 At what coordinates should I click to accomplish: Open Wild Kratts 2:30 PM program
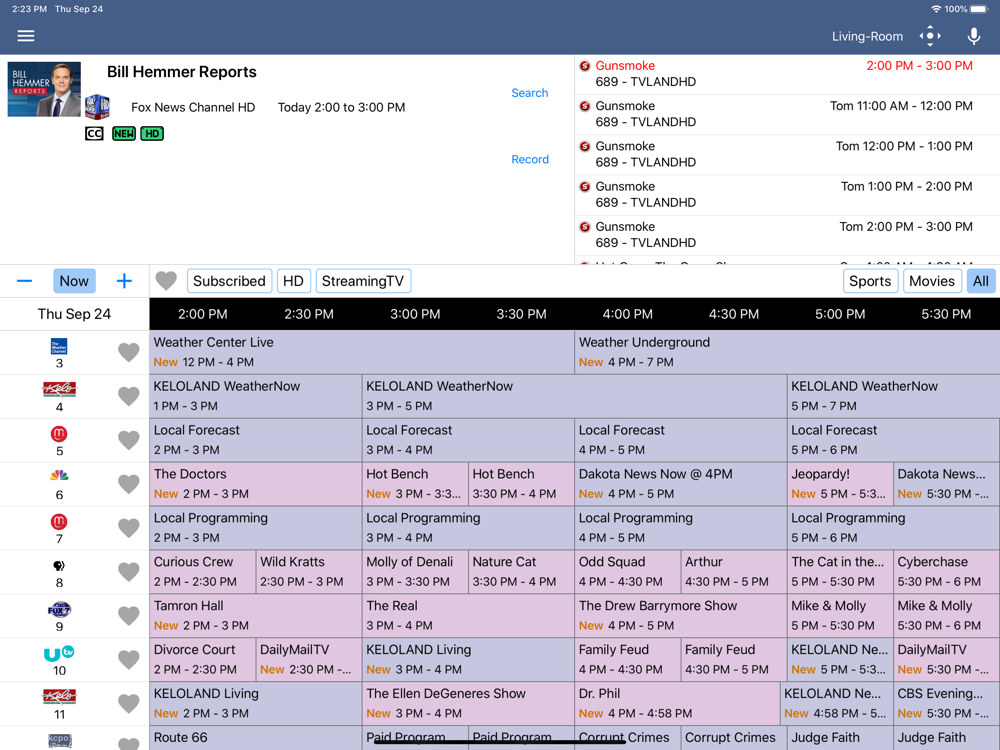pos(309,572)
